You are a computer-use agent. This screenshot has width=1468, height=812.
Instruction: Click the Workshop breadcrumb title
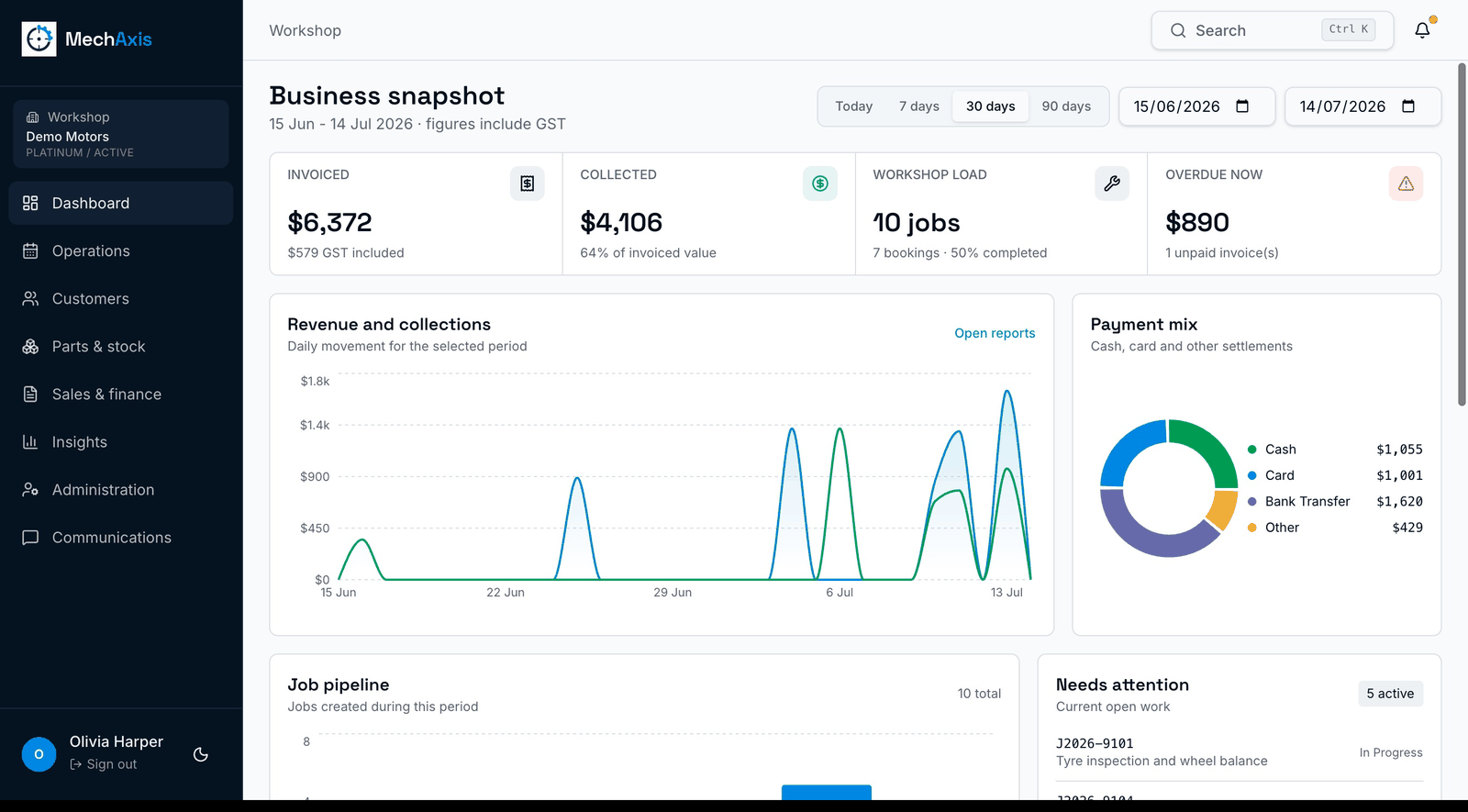click(x=306, y=30)
